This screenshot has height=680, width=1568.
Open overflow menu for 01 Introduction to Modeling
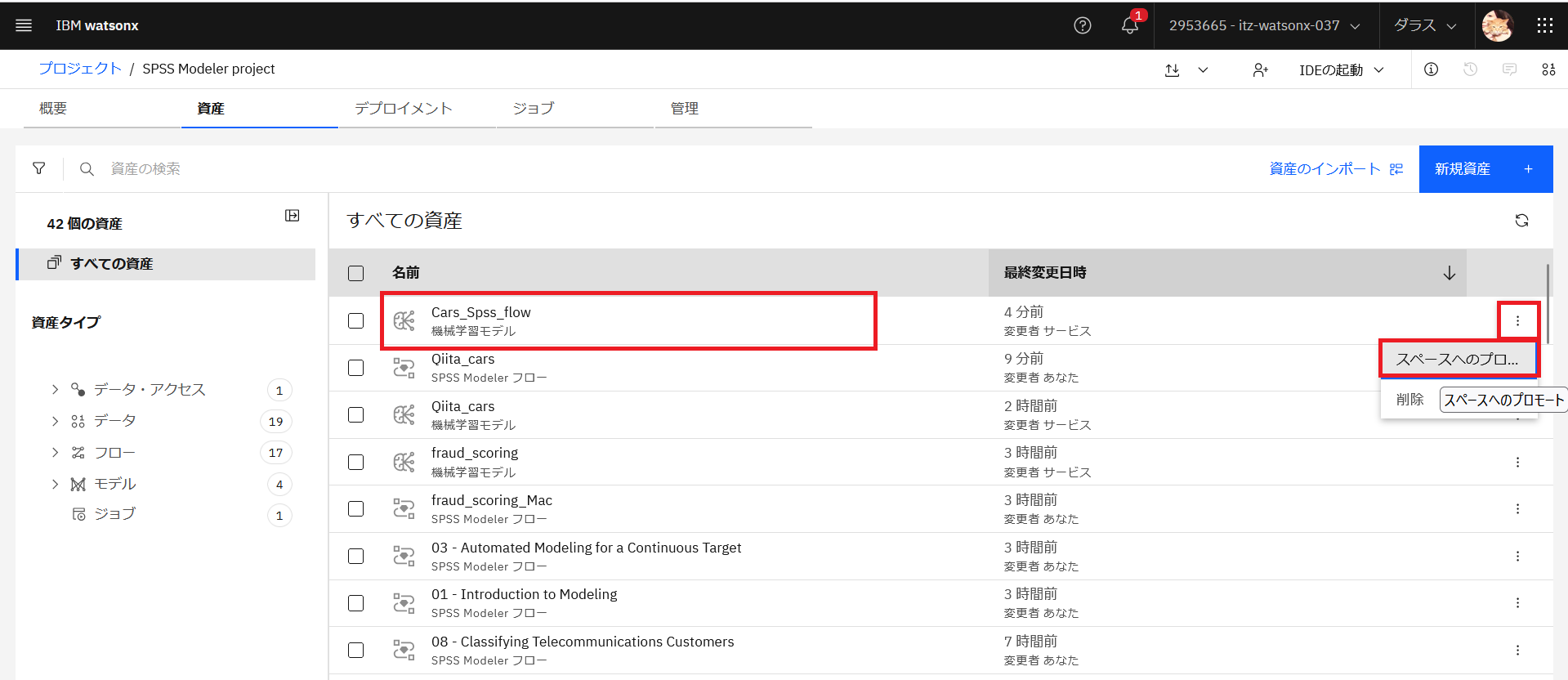pos(1517,603)
